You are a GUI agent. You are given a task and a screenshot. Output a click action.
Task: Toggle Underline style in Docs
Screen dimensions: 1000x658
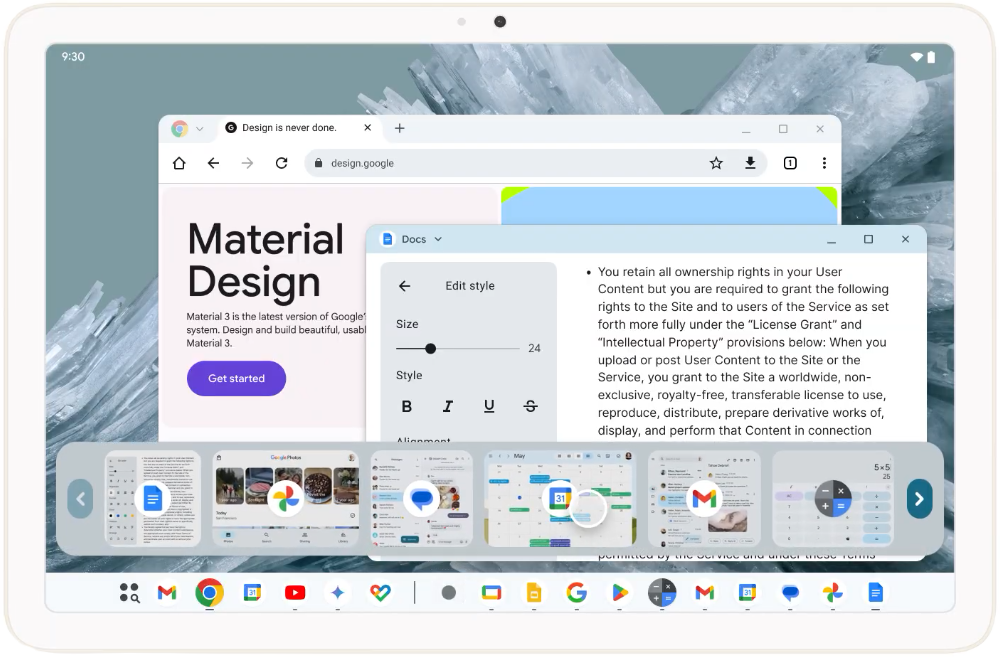489,406
